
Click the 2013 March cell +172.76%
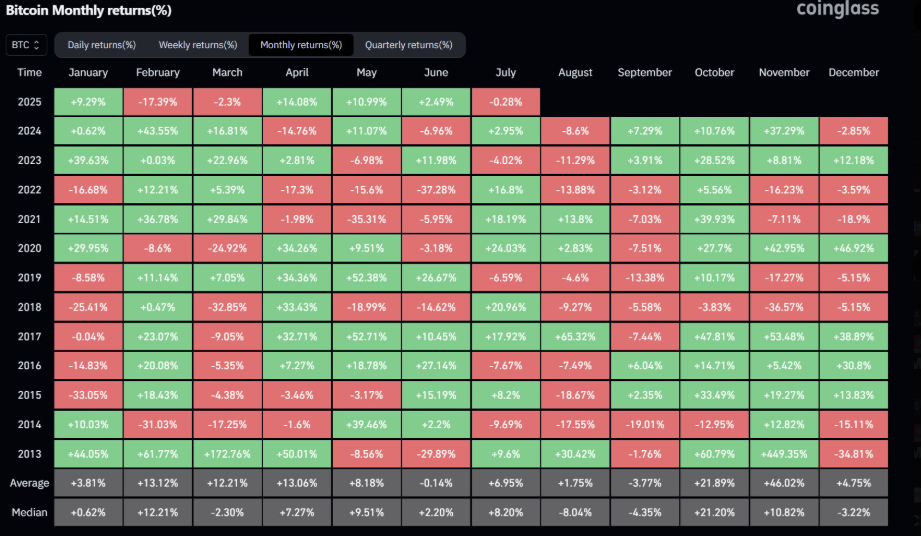[x=227, y=454]
